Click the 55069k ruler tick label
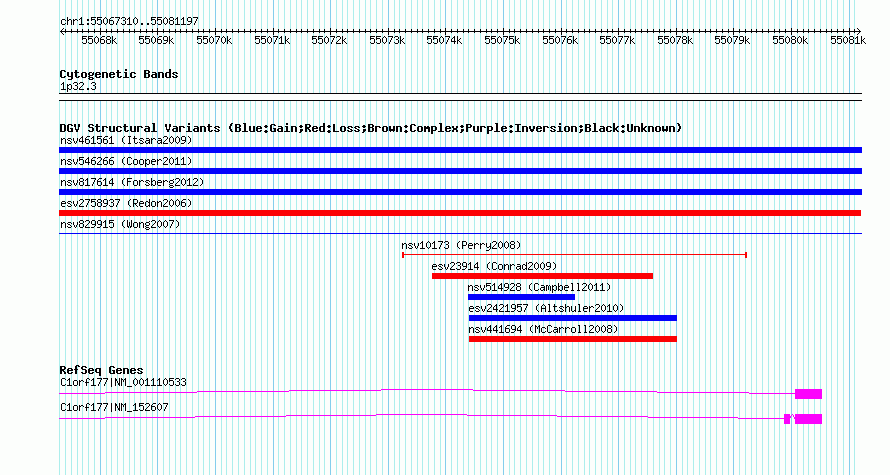The height and width of the screenshot is (475, 890). click(156, 40)
